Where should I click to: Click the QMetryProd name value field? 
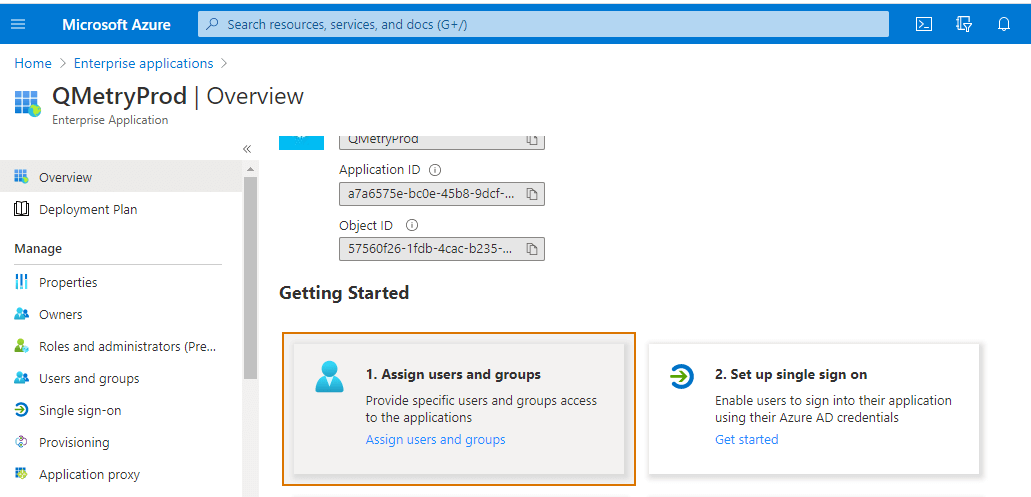(x=442, y=141)
